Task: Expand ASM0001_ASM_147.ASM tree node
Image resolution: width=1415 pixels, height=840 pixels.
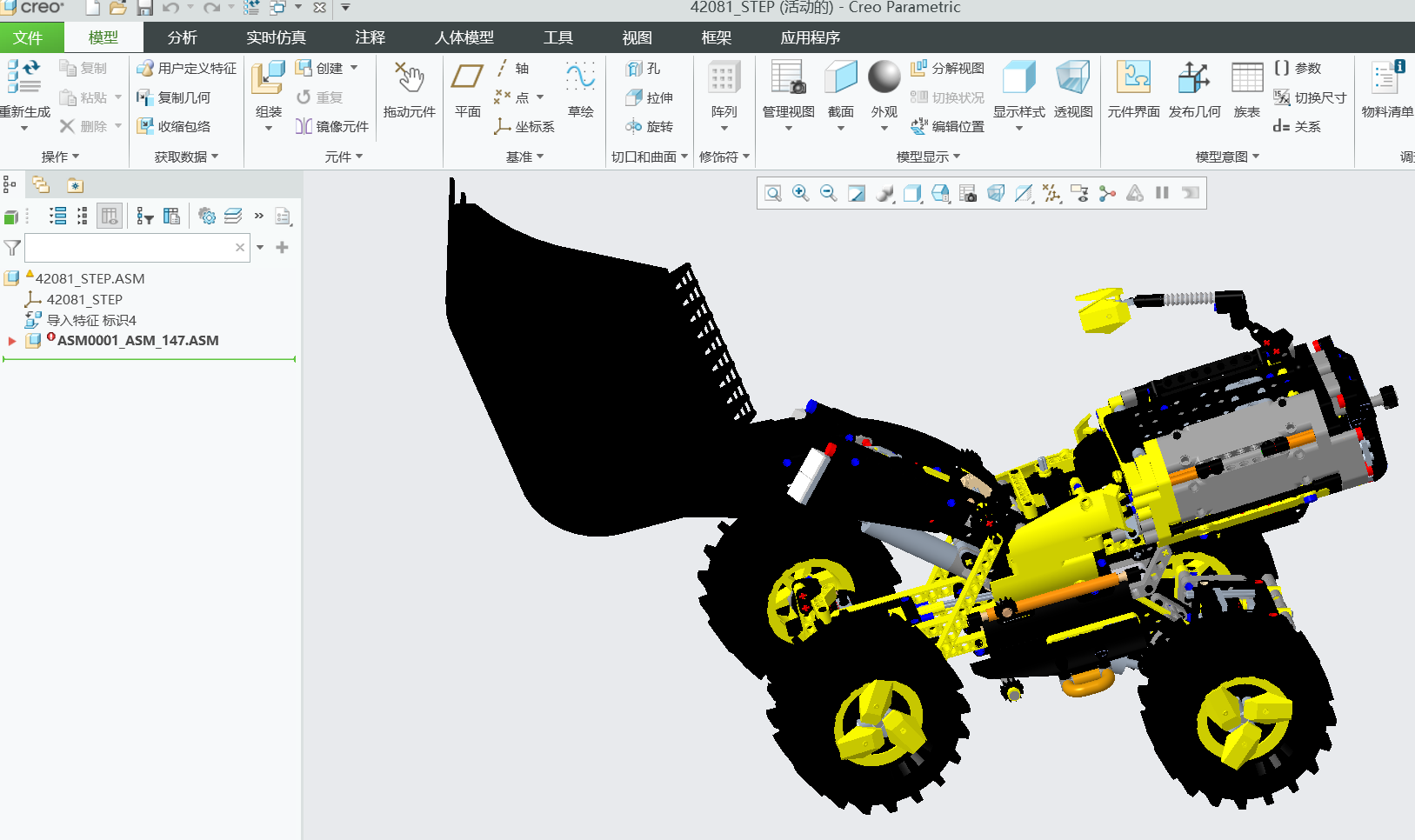Action: point(12,341)
